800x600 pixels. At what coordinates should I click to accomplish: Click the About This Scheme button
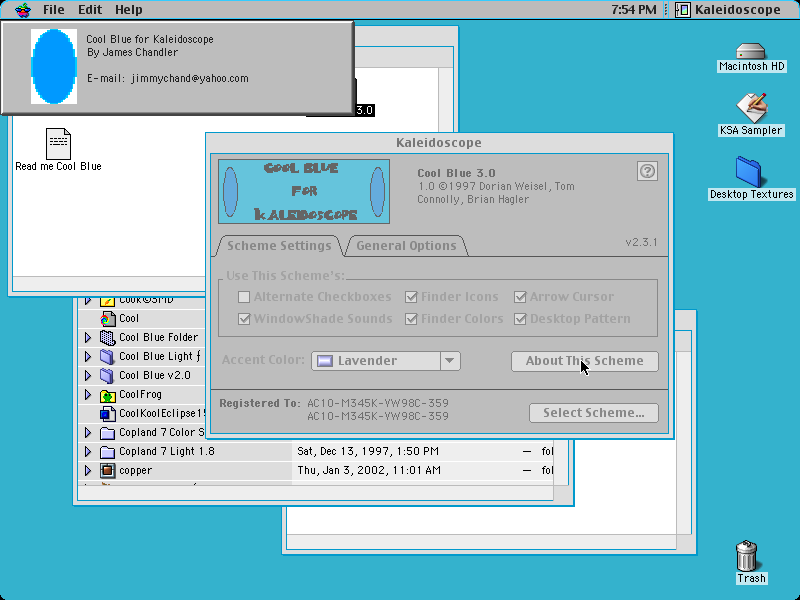point(585,361)
